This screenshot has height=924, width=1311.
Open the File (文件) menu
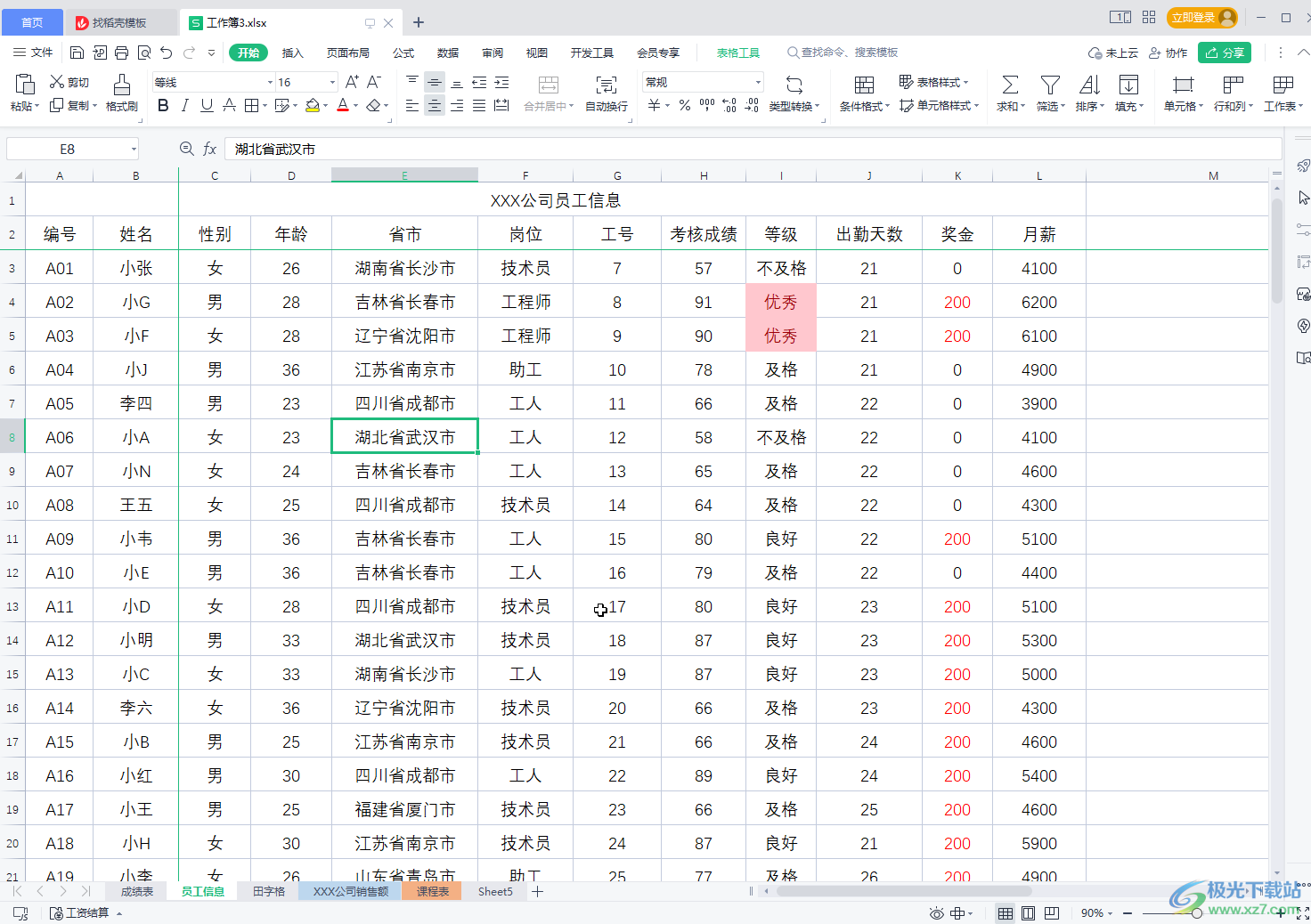pyautogui.click(x=33, y=53)
